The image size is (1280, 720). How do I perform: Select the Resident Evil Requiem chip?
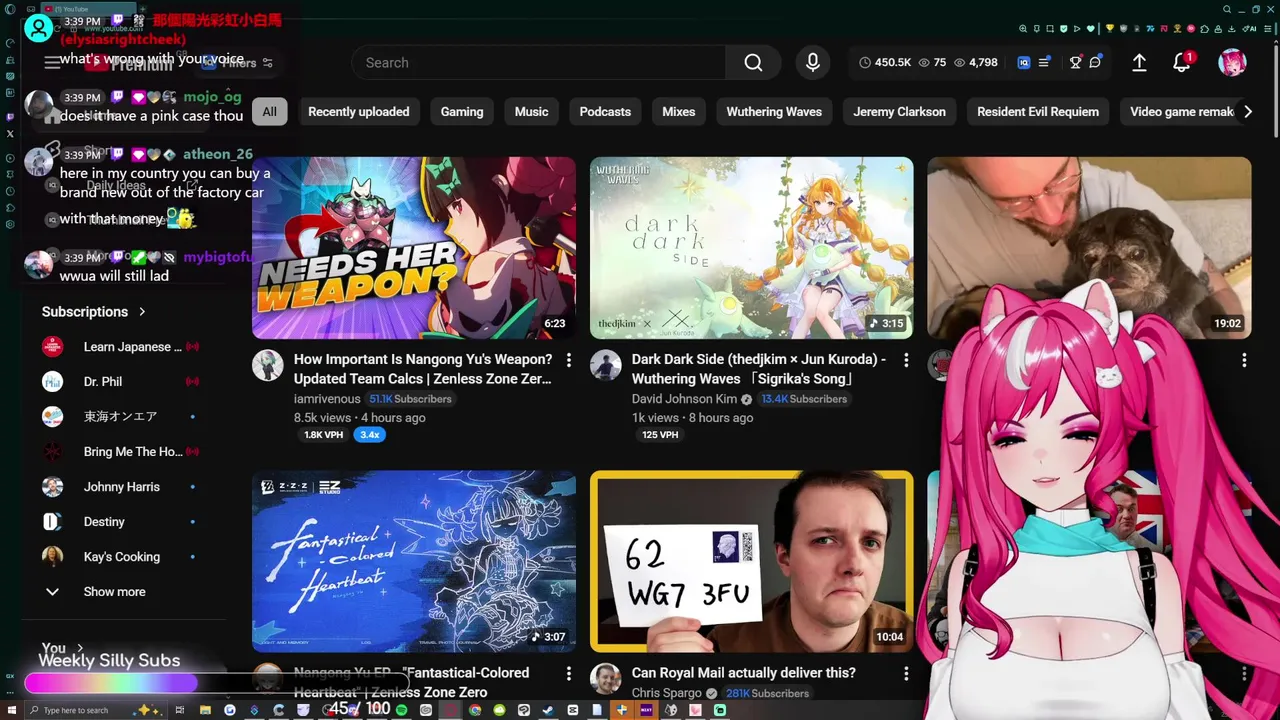click(x=1038, y=112)
